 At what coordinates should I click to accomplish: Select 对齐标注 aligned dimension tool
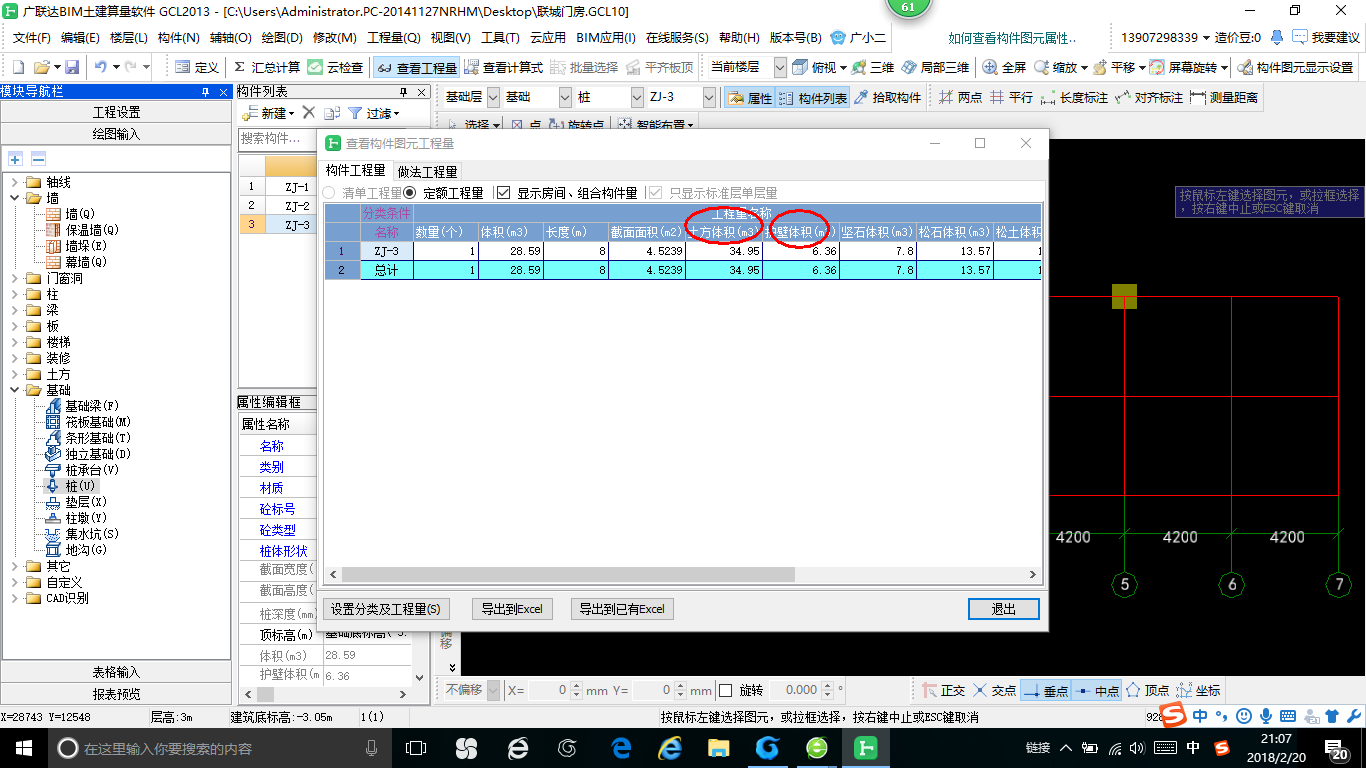[1148, 98]
